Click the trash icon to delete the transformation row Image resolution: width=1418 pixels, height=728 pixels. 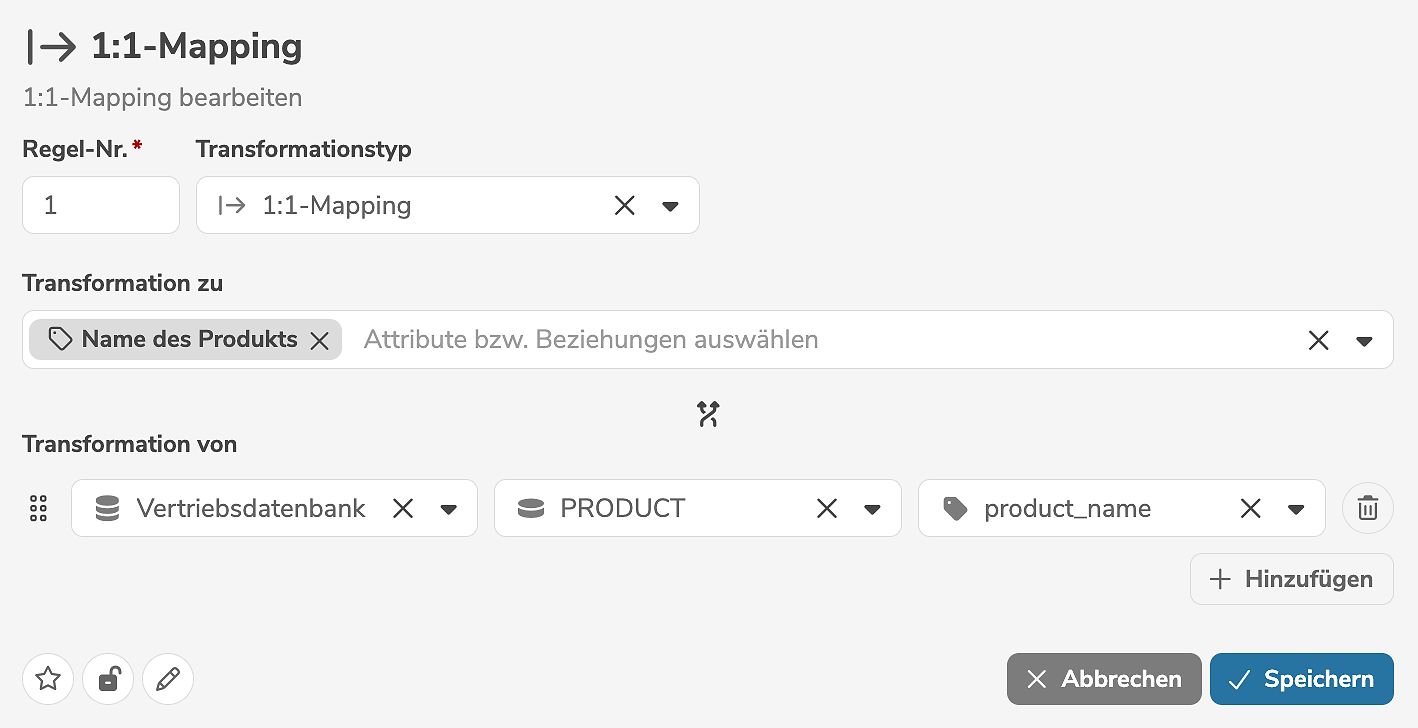(x=1367, y=508)
